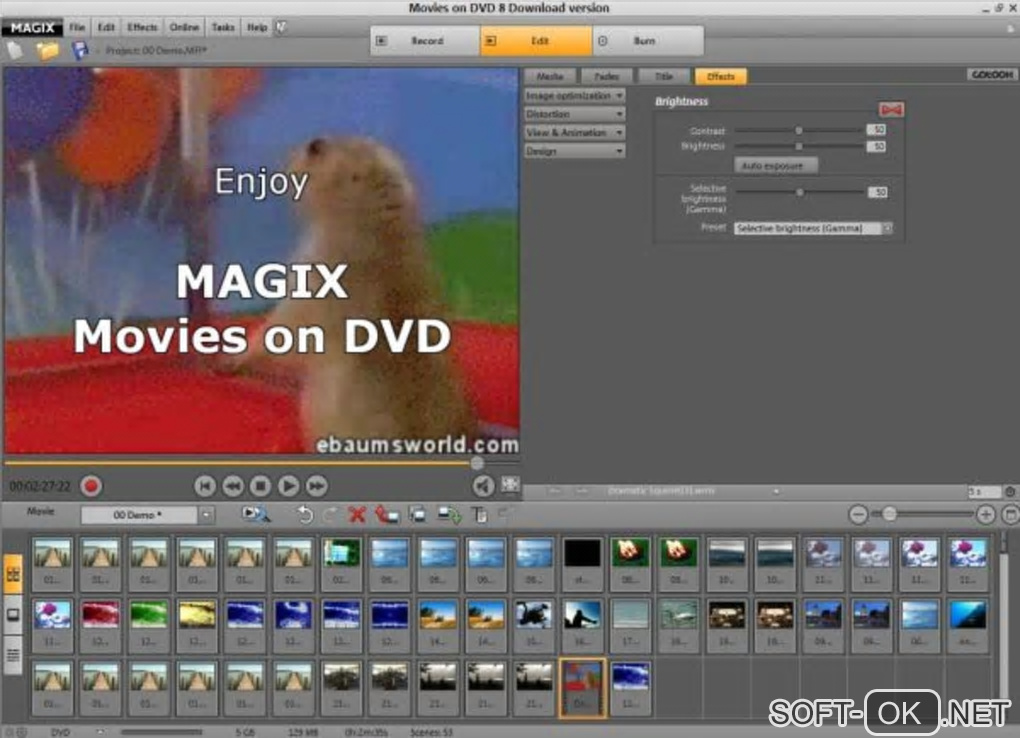Viewport: 1020px width, 738px height.
Task: Open the Tasks menu
Action: coord(222,27)
